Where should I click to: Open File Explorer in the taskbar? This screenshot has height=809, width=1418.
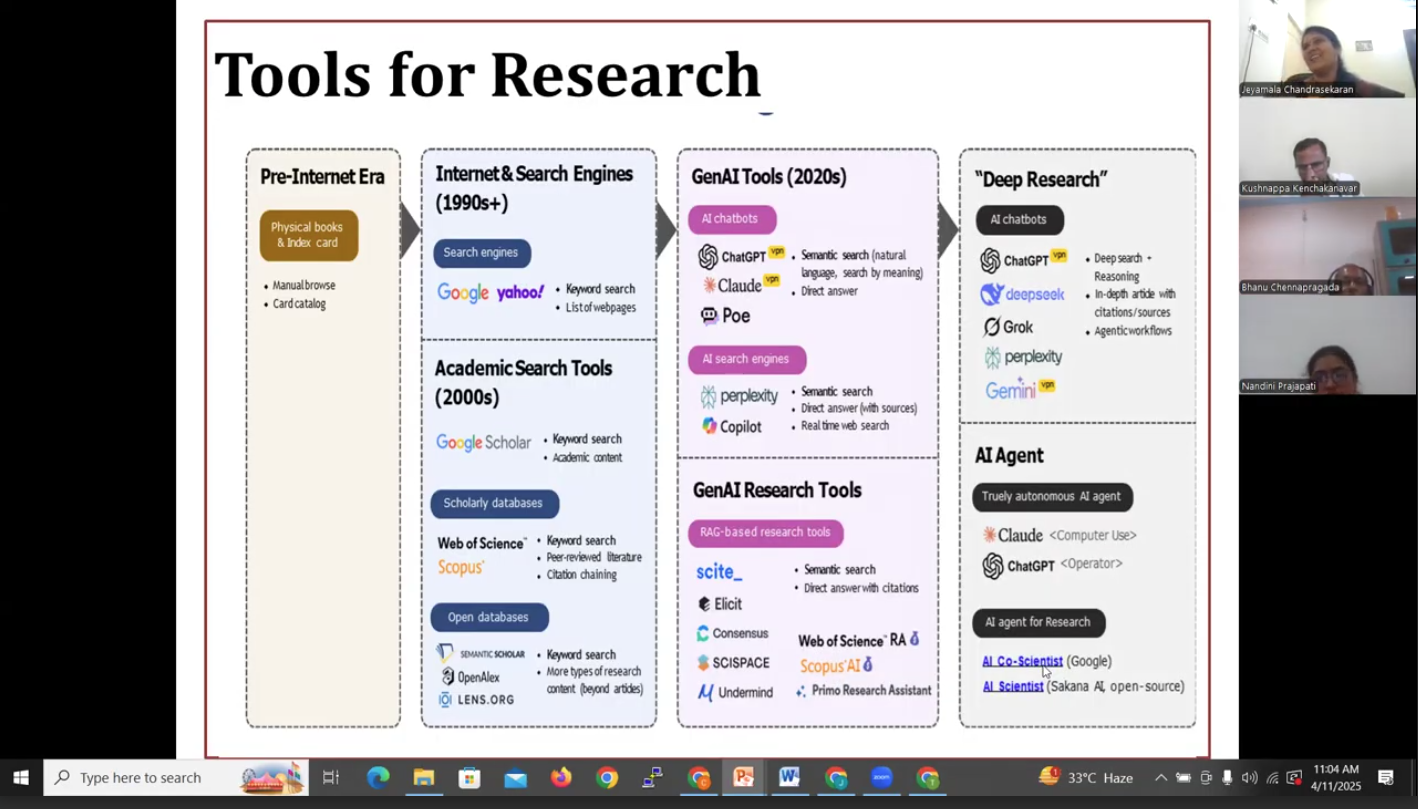(x=424, y=778)
